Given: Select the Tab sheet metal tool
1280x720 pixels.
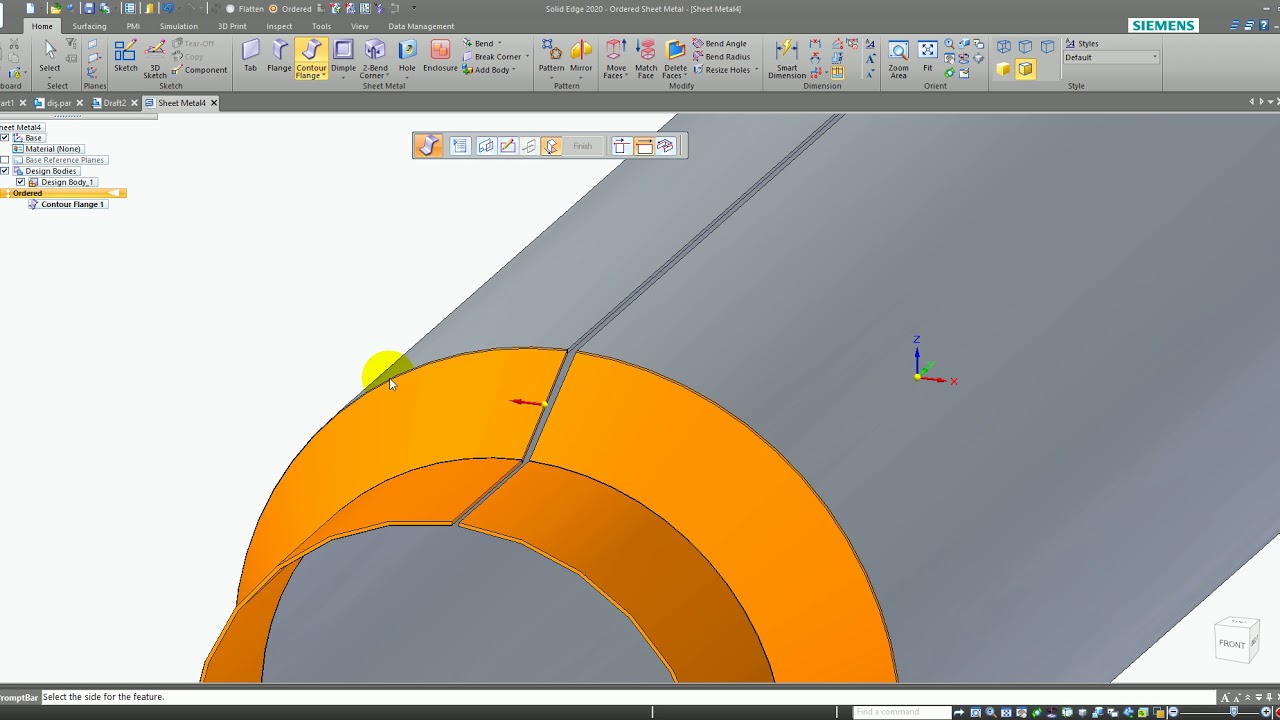Looking at the screenshot, I should [x=250, y=56].
